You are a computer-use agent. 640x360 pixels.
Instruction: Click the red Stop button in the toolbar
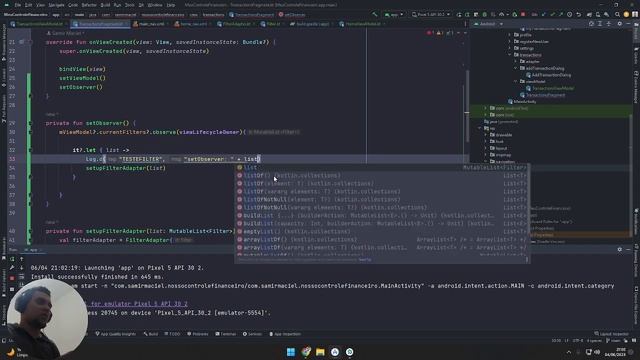pos(523,15)
